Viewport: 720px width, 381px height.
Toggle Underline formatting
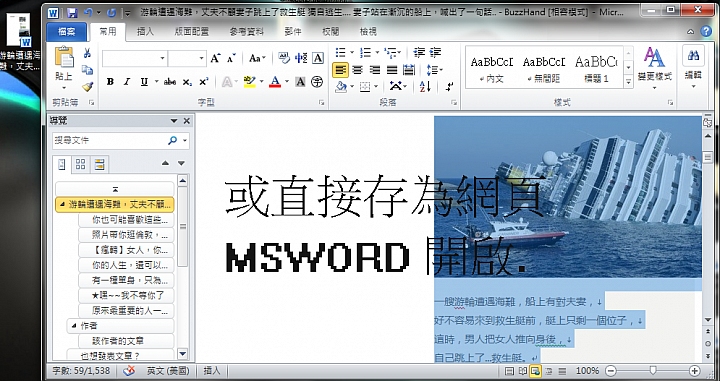(x=144, y=82)
